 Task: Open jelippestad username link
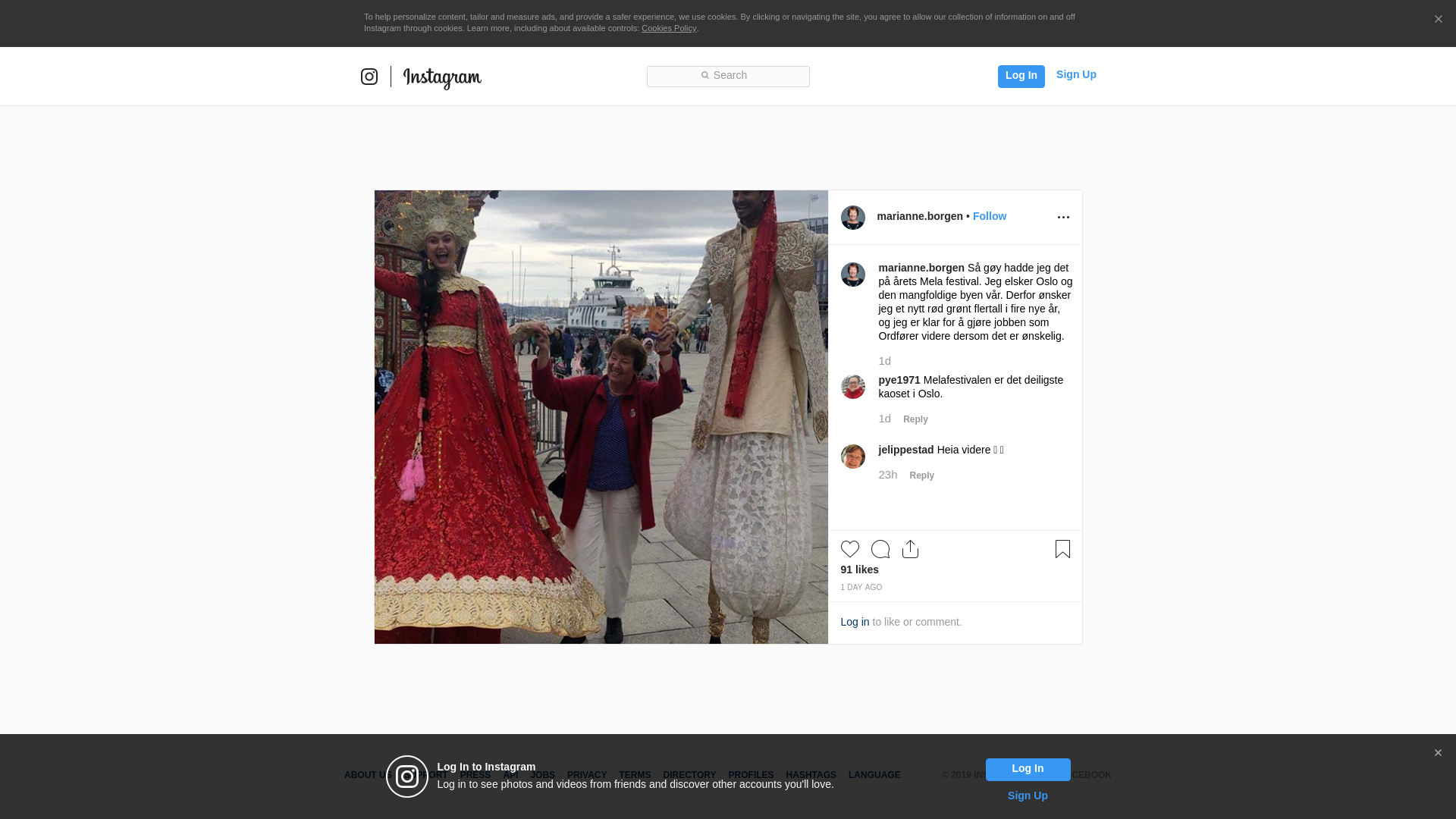(x=905, y=450)
